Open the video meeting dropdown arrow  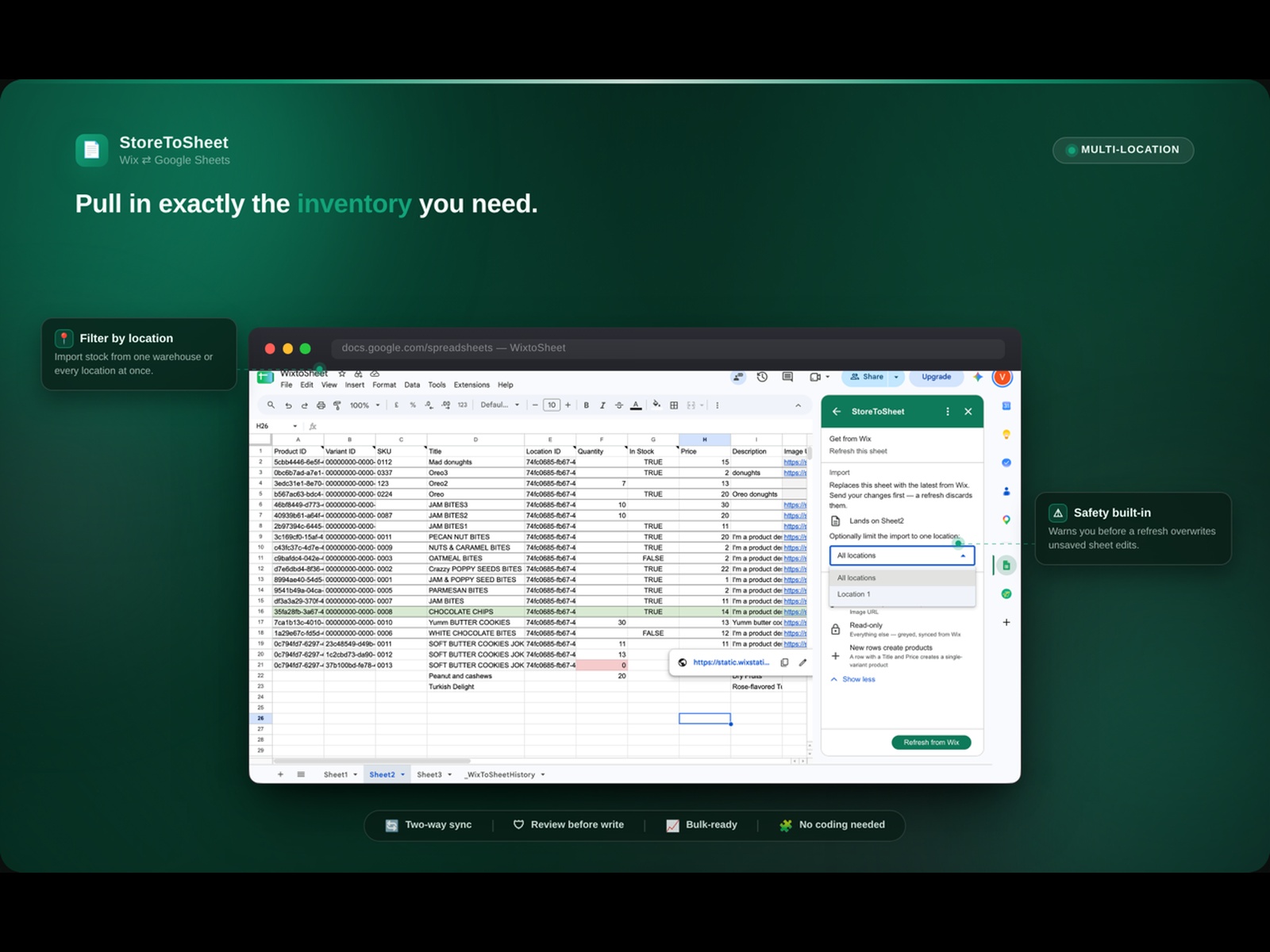pyautogui.click(x=827, y=377)
